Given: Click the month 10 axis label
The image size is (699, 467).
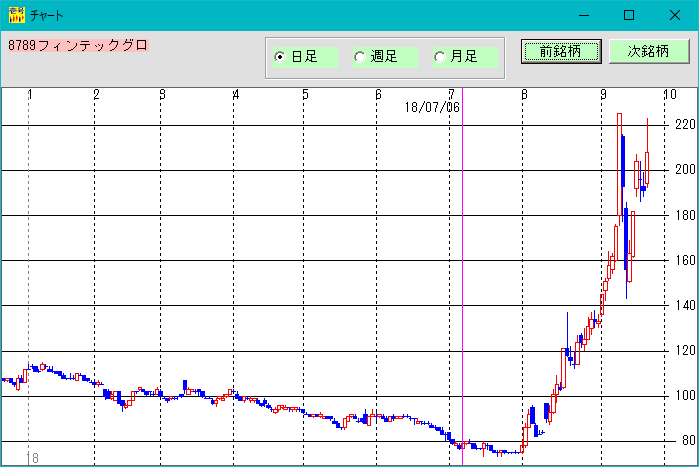Looking at the screenshot, I should pyautogui.click(x=670, y=94).
